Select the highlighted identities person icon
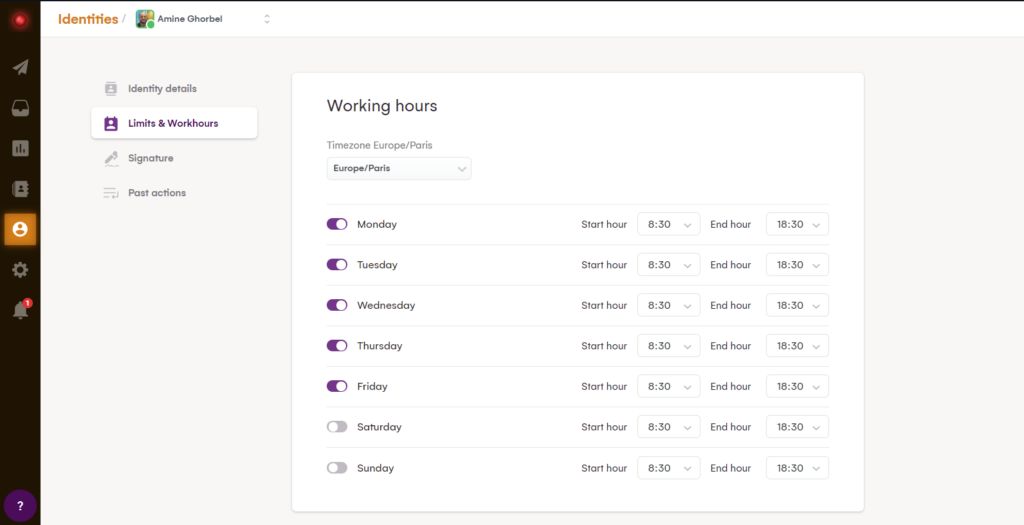1024x525 pixels. [20, 229]
